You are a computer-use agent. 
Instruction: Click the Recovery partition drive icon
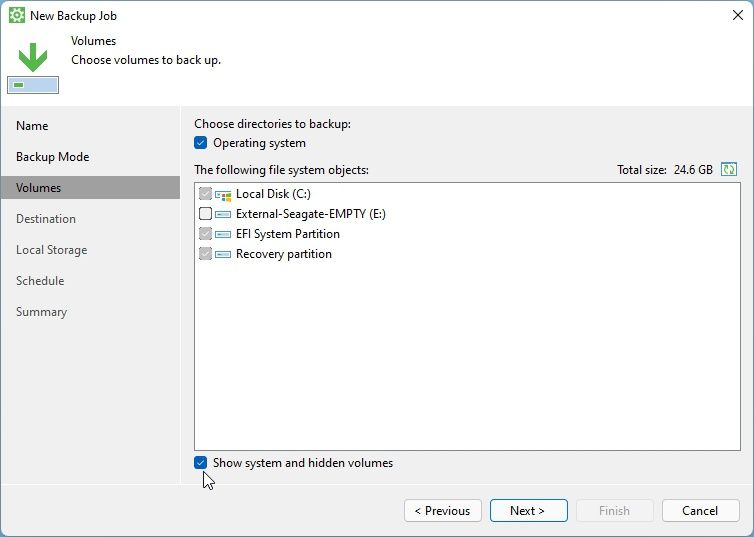pyautogui.click(x=223, y=254)
